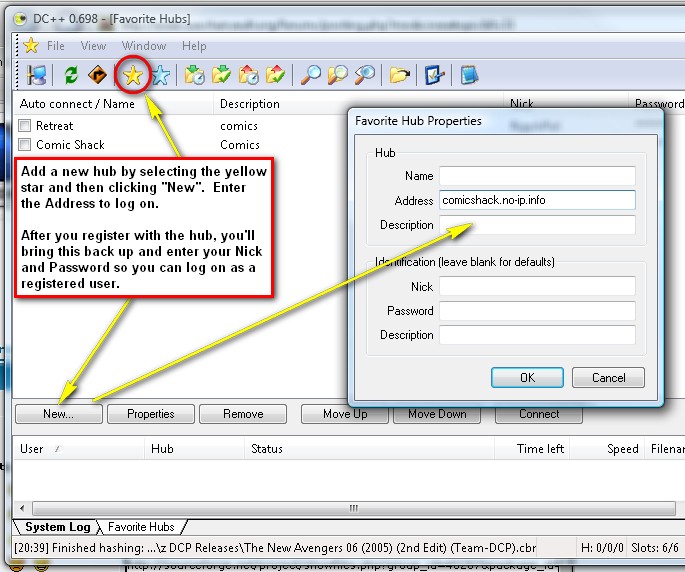Open Favorite Users blue star icon
Viewport: 685px width, 572px height.
160,75
